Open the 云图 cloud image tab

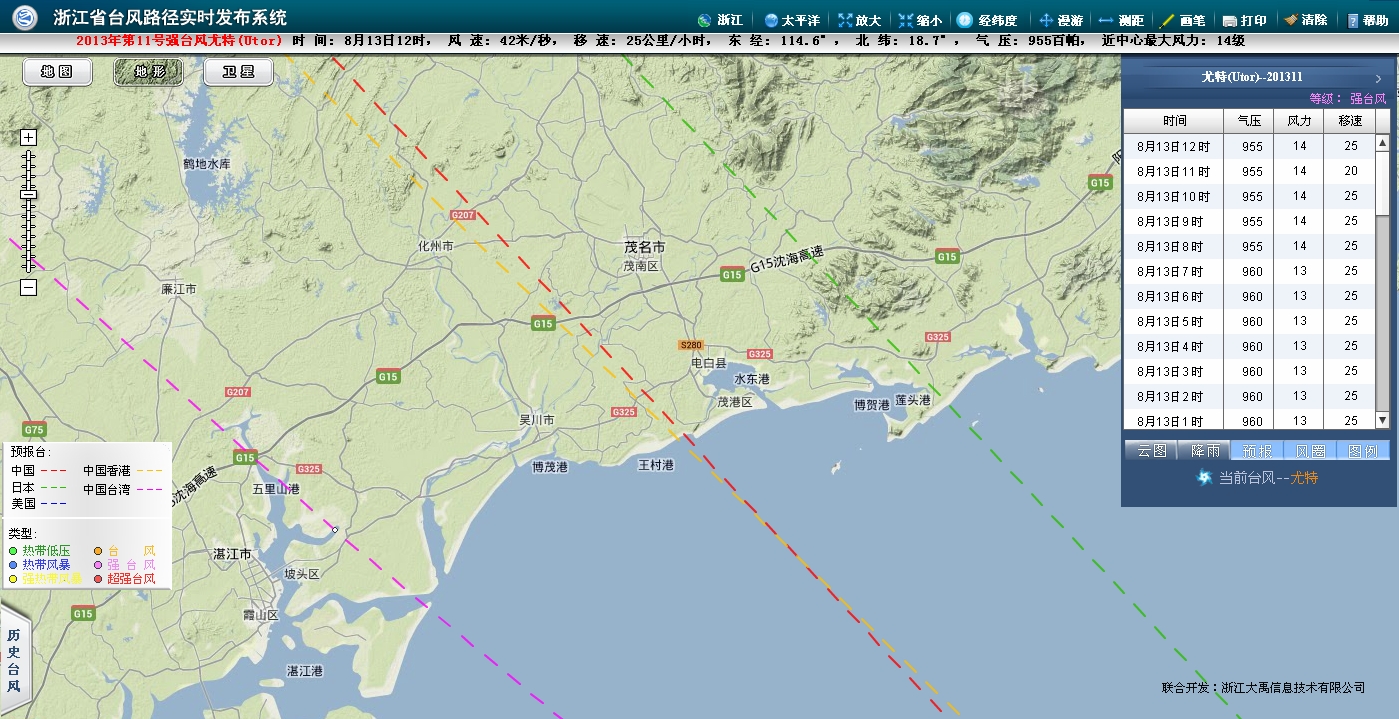click(1151, 451)
